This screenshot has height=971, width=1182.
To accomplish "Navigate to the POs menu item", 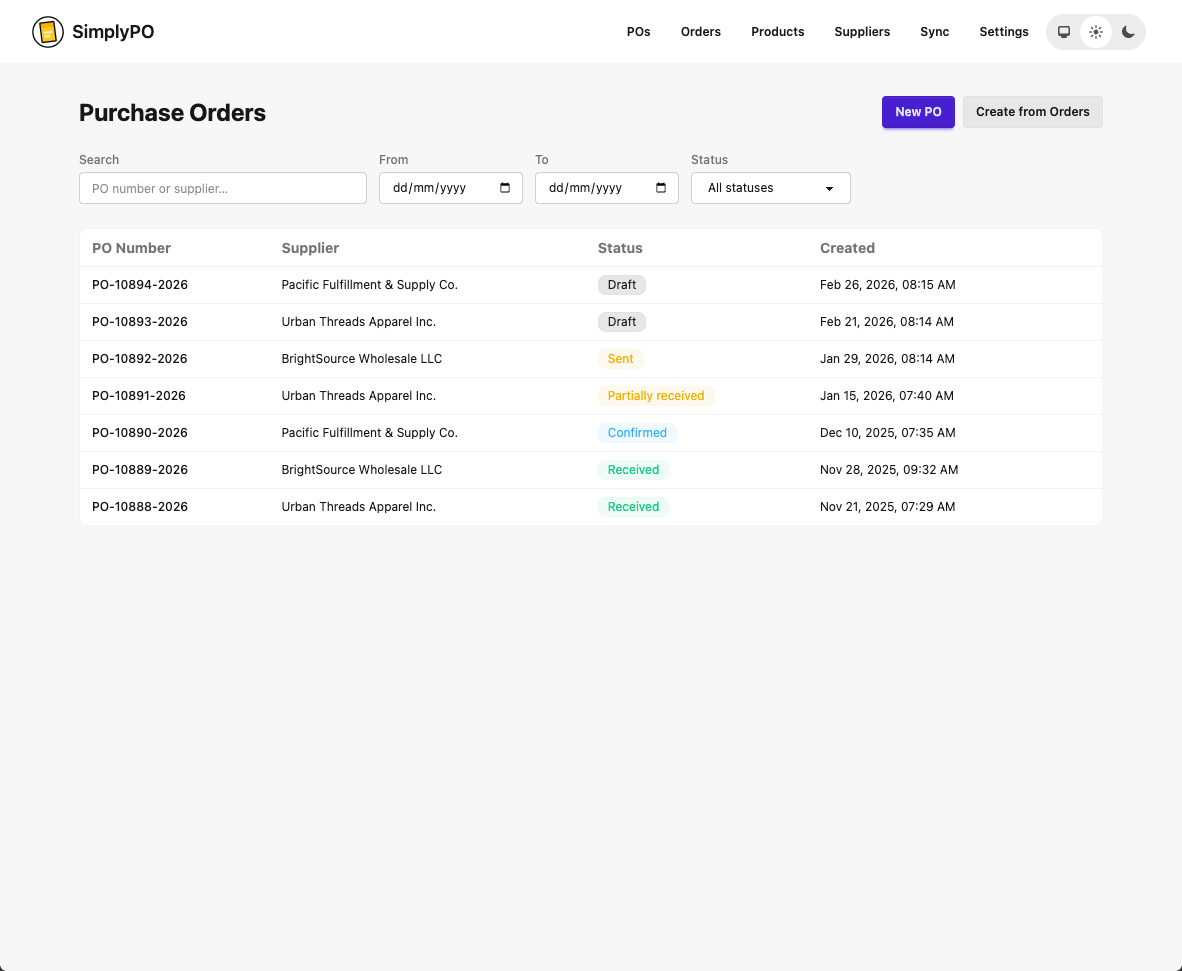I will click(x=638, y=31).
